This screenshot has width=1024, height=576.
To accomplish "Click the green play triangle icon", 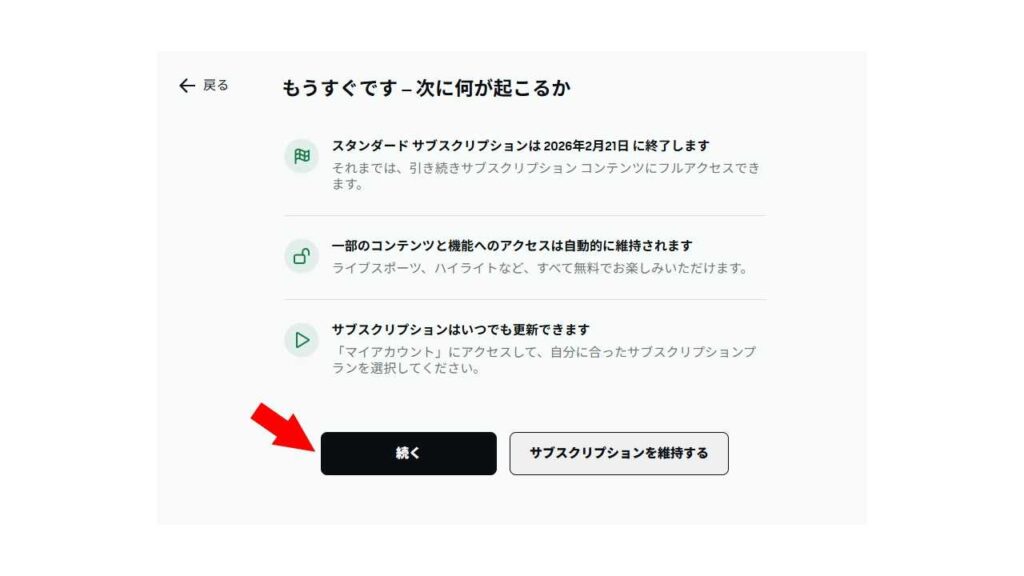I will pos(302,340).
